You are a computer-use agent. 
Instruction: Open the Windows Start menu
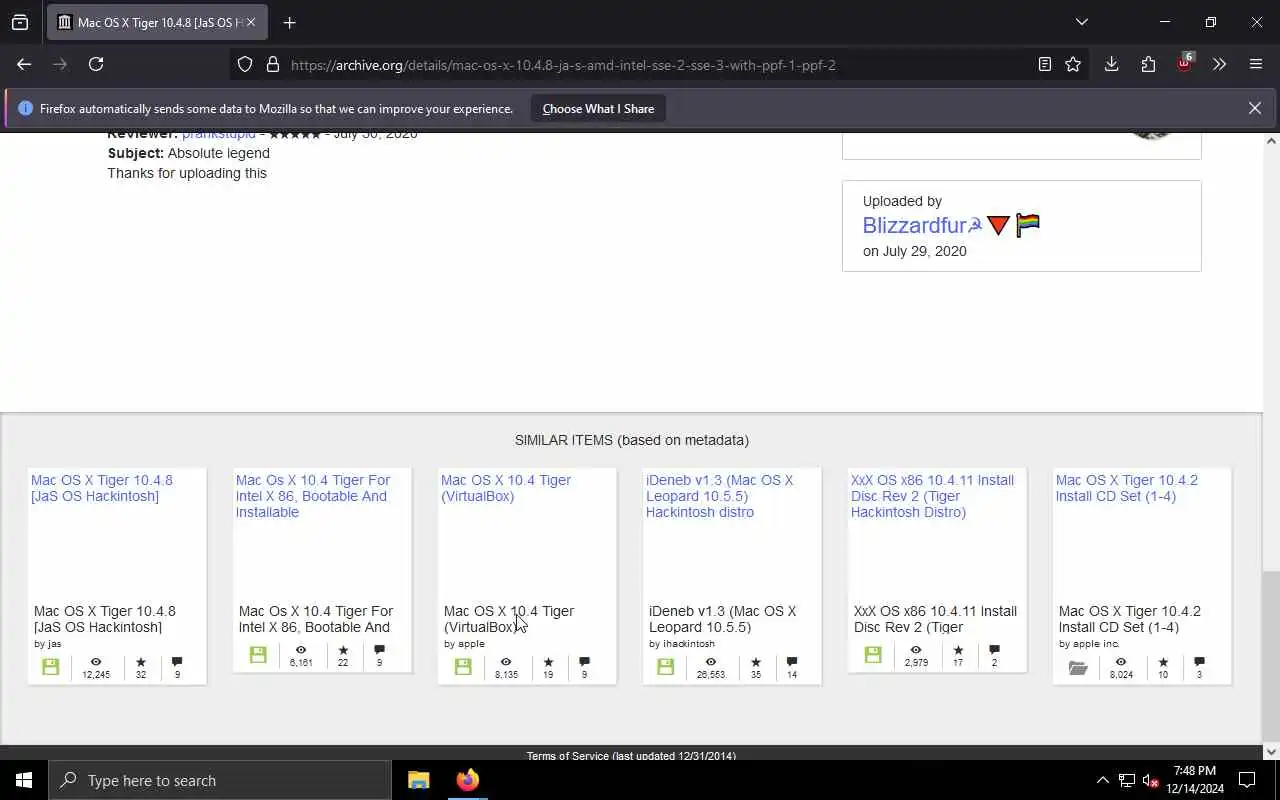pyautogui.click(x=24, y=780)
